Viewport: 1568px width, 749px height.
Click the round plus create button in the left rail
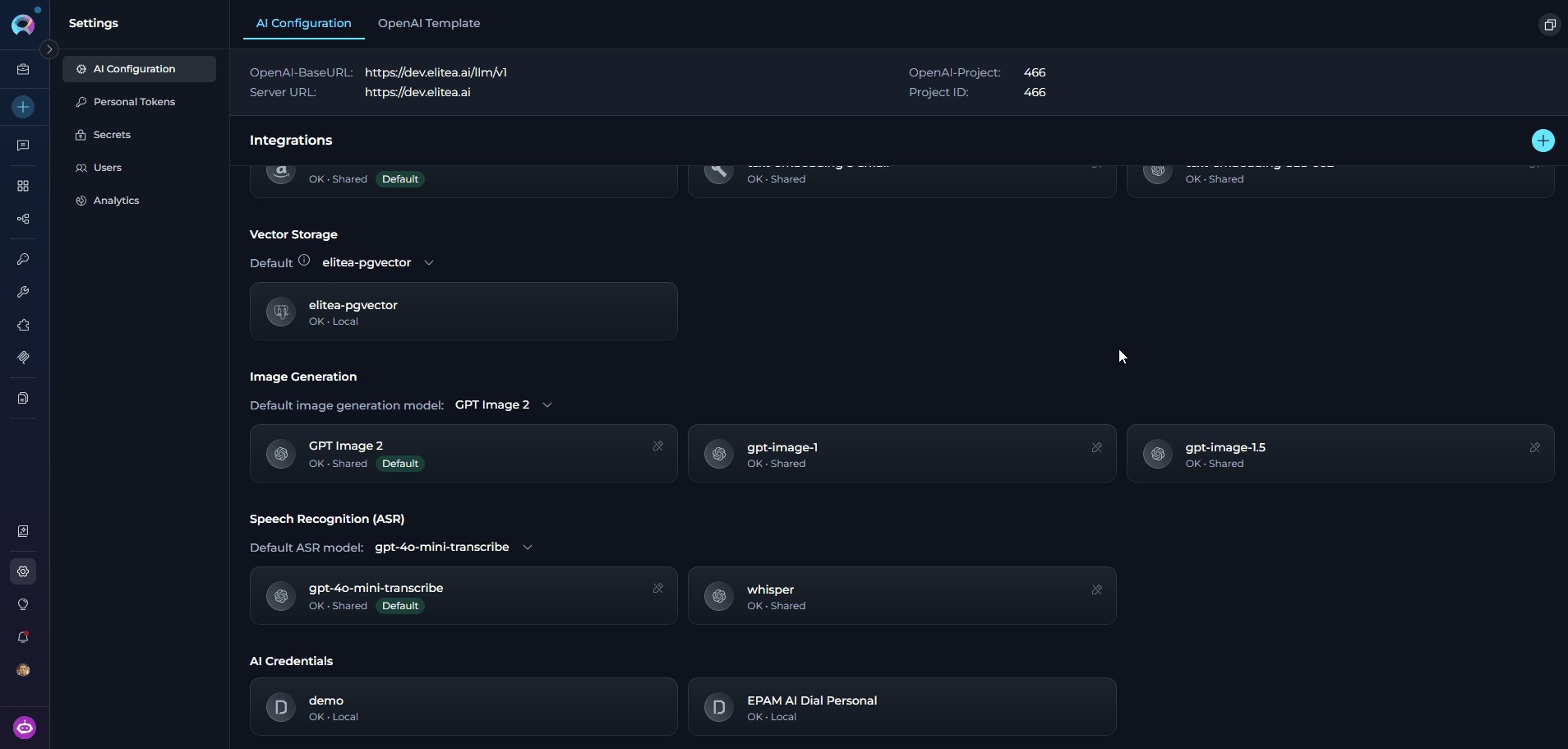pos(23,107)
